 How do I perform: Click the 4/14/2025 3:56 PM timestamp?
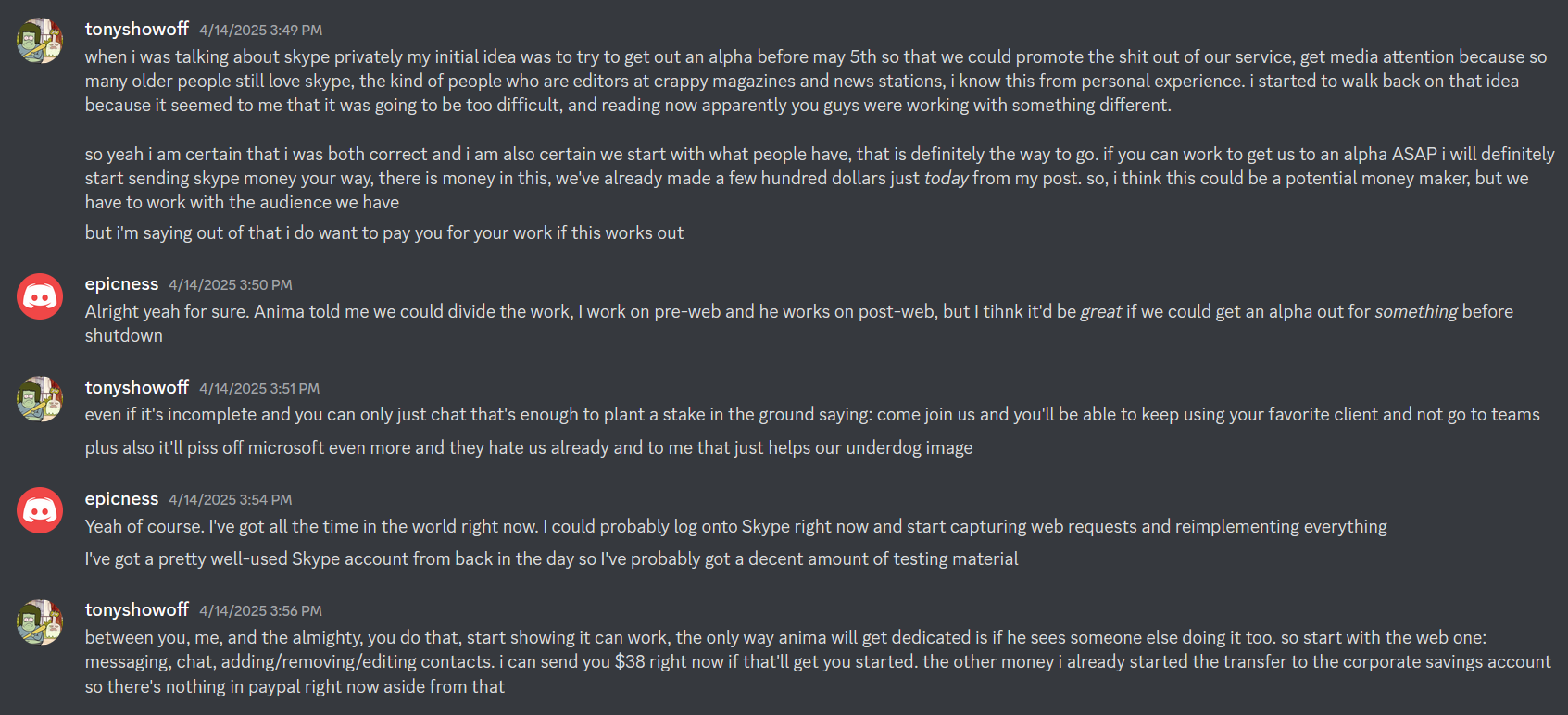coord(261,611)
